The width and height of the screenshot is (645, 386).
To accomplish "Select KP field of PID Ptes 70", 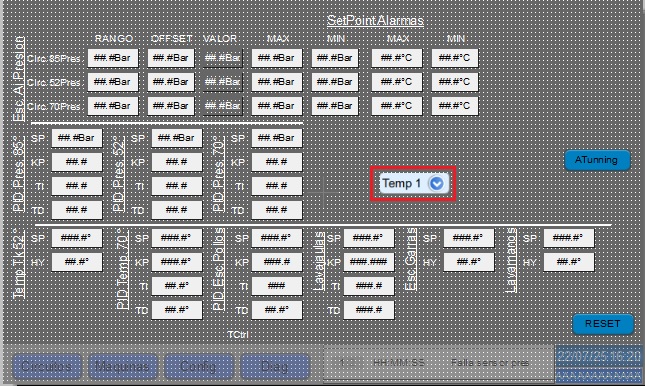I will click(x=276, y=162).
